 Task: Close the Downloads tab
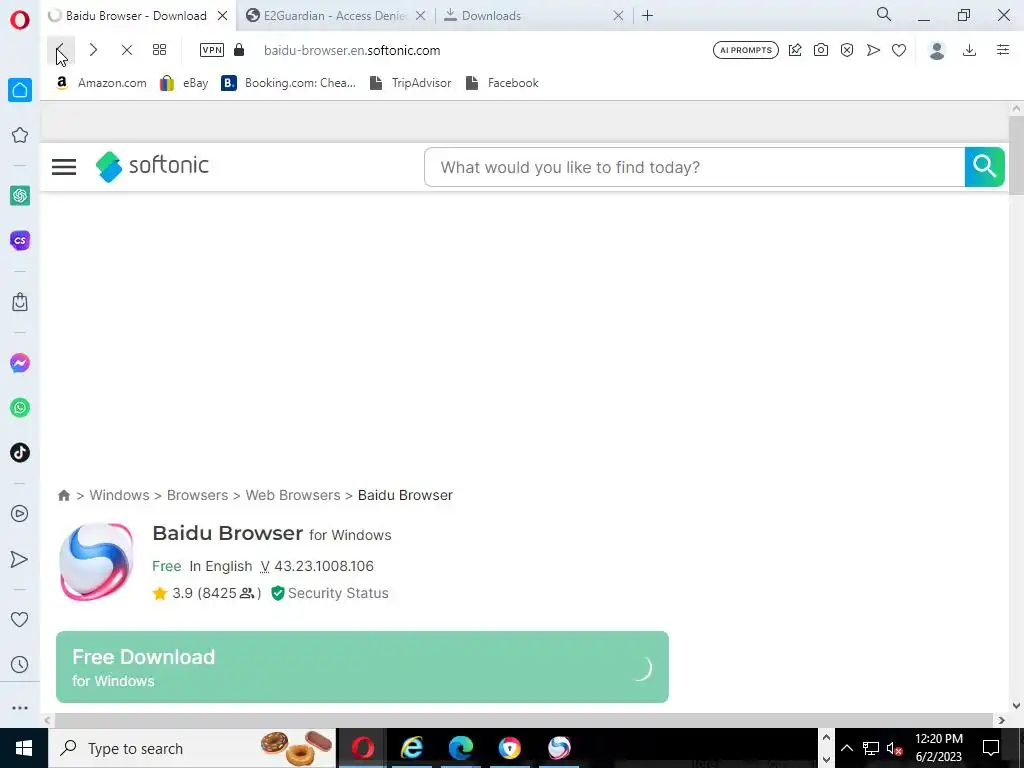pyautogui.click(x=618, y=16)
